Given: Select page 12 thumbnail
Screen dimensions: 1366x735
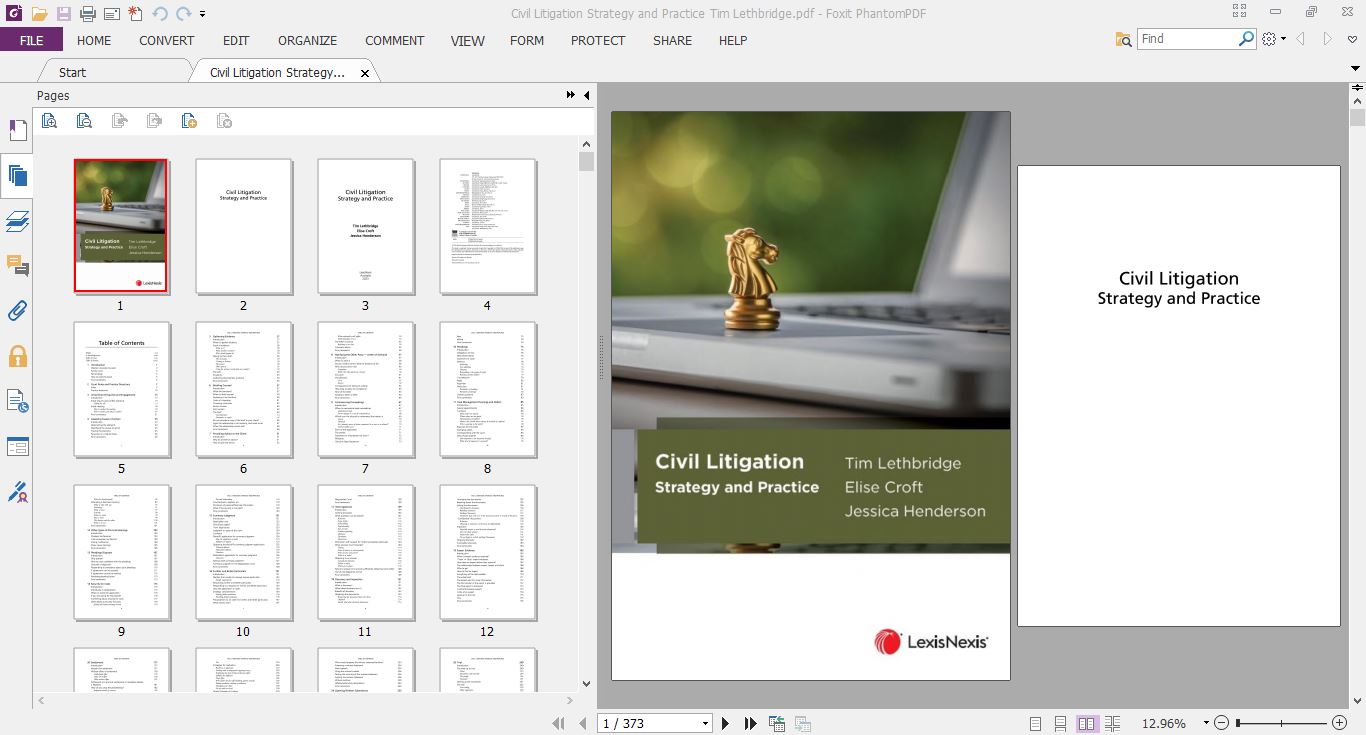Looking at the screenshot, I should (x=487, y=552).
